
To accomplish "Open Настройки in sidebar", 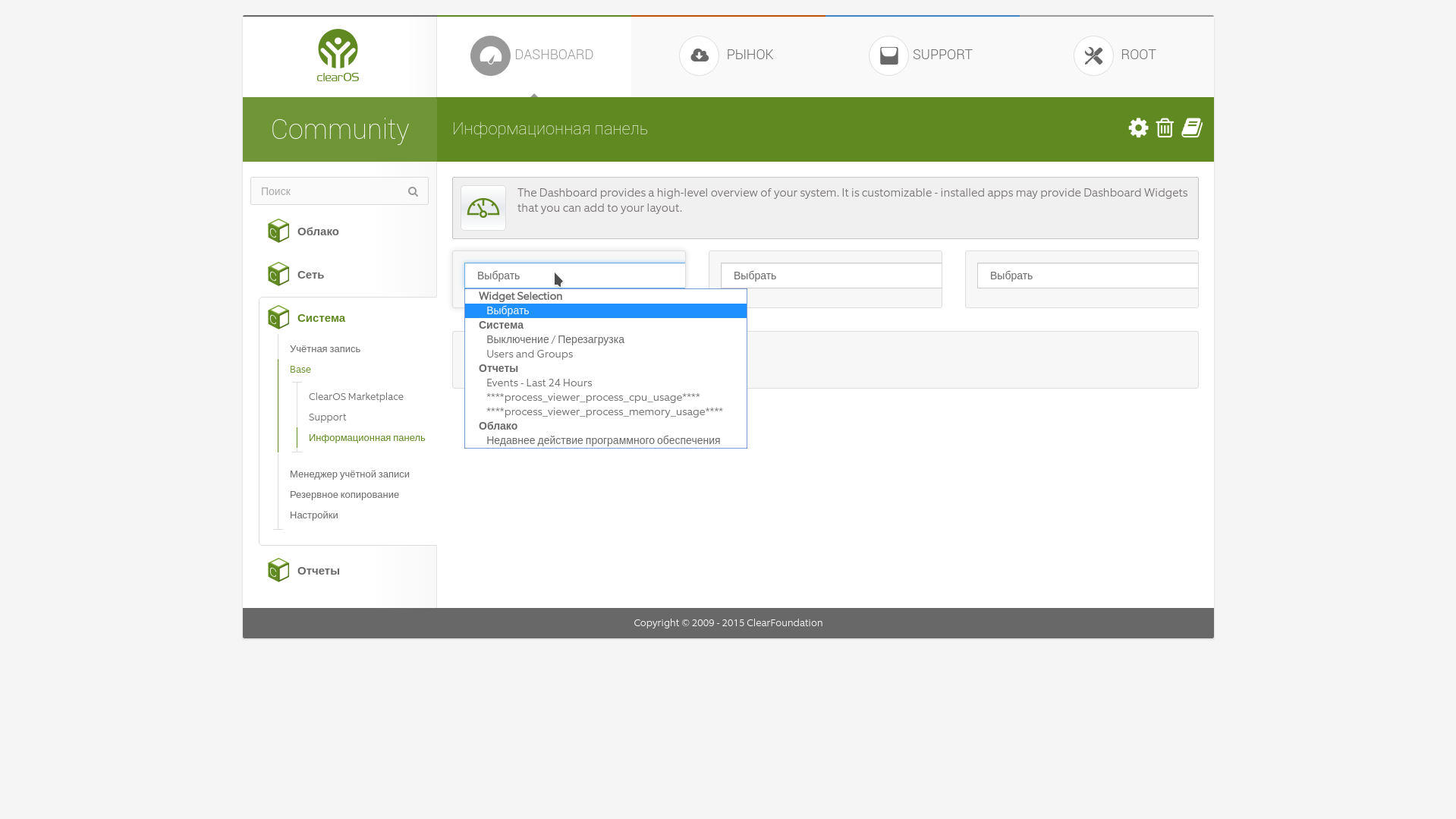I will pyautogui.click(x=313, y=515).
